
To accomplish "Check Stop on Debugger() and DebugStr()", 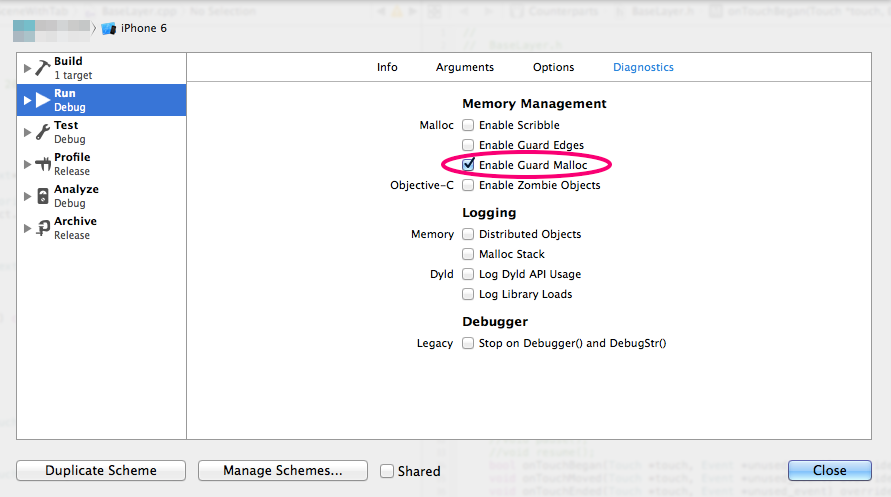I will coord(468,343).
